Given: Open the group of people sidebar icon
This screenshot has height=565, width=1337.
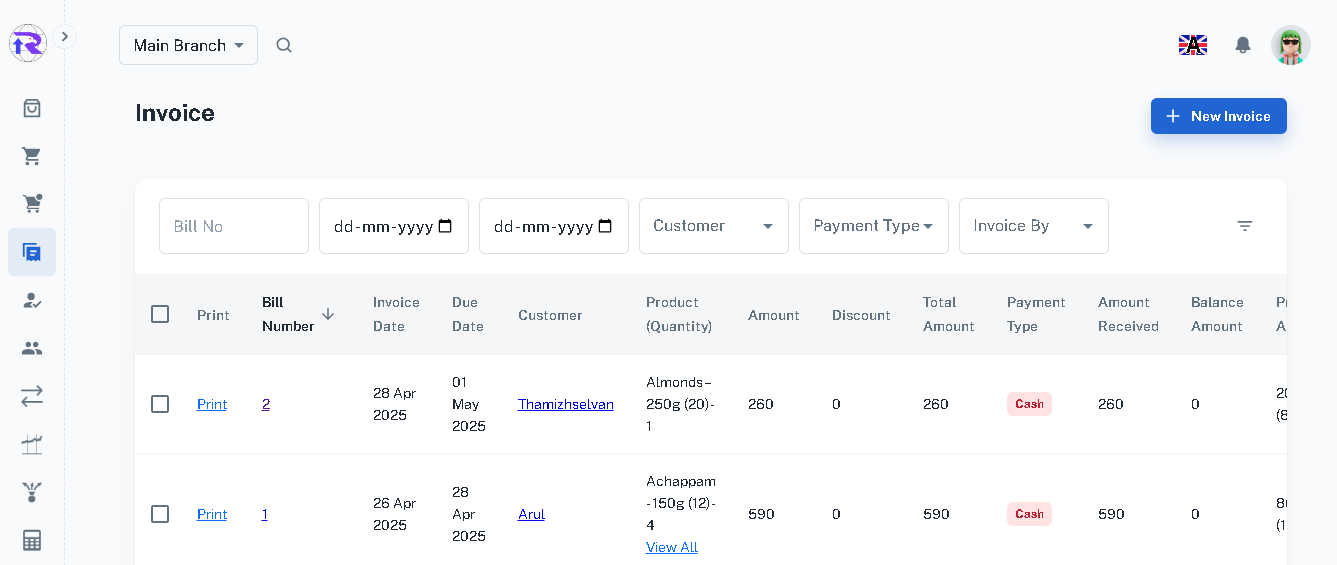Looking at the screenshot, I should click(32, 348).
